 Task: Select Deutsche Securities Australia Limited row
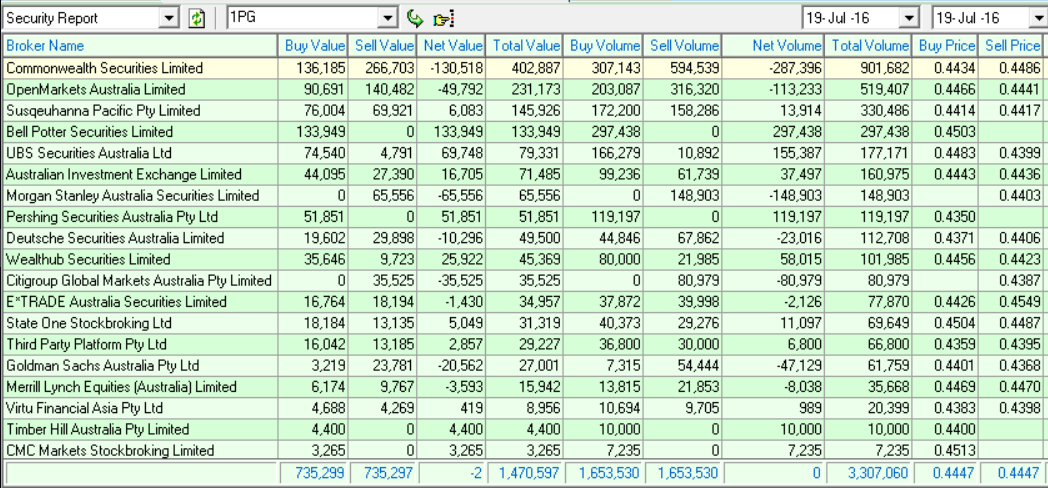[524, 238]
